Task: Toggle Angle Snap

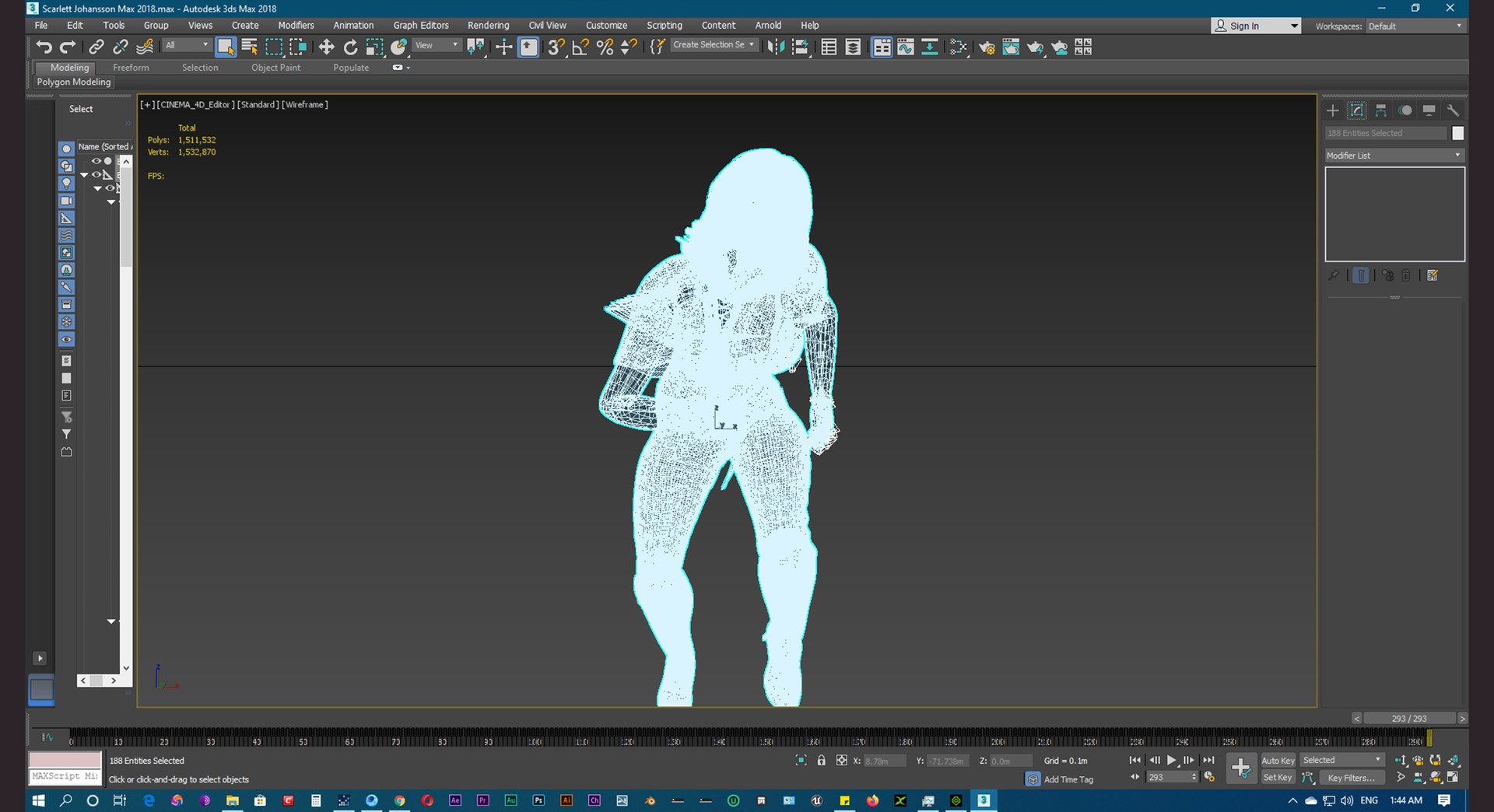Action: 580,47
